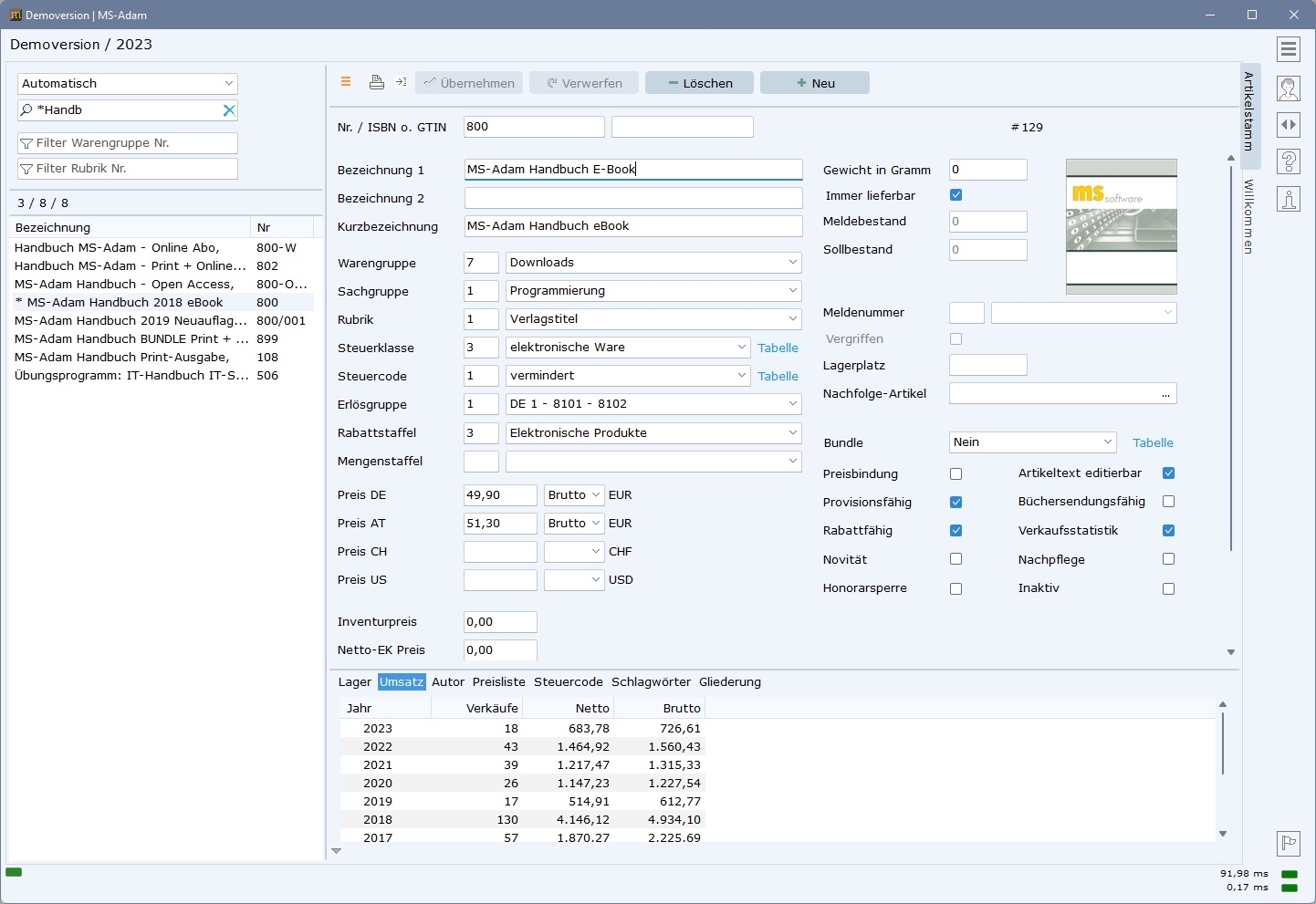This screenshot has width=1316, height=904.
Task: Toggle the Immer lieferbar checkbox
Action: (956, 195)
